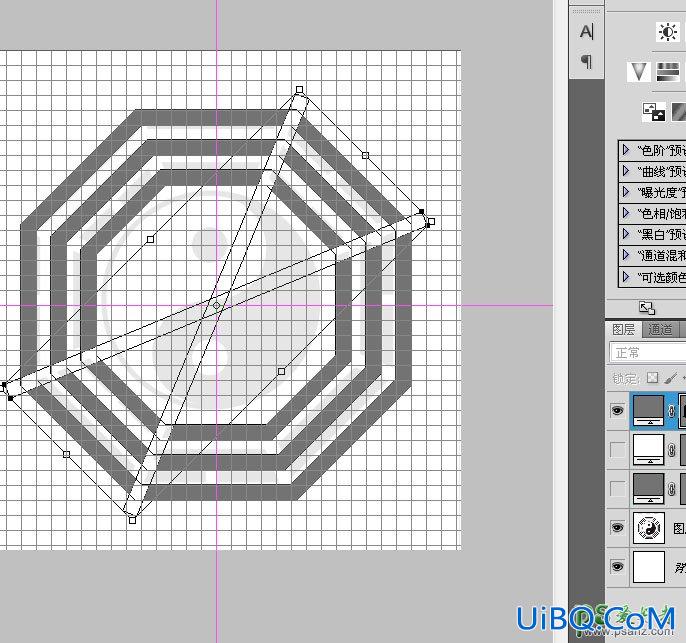Switch to the 图层 tab
Screen dimensions: 686x643
coord(623,329)
